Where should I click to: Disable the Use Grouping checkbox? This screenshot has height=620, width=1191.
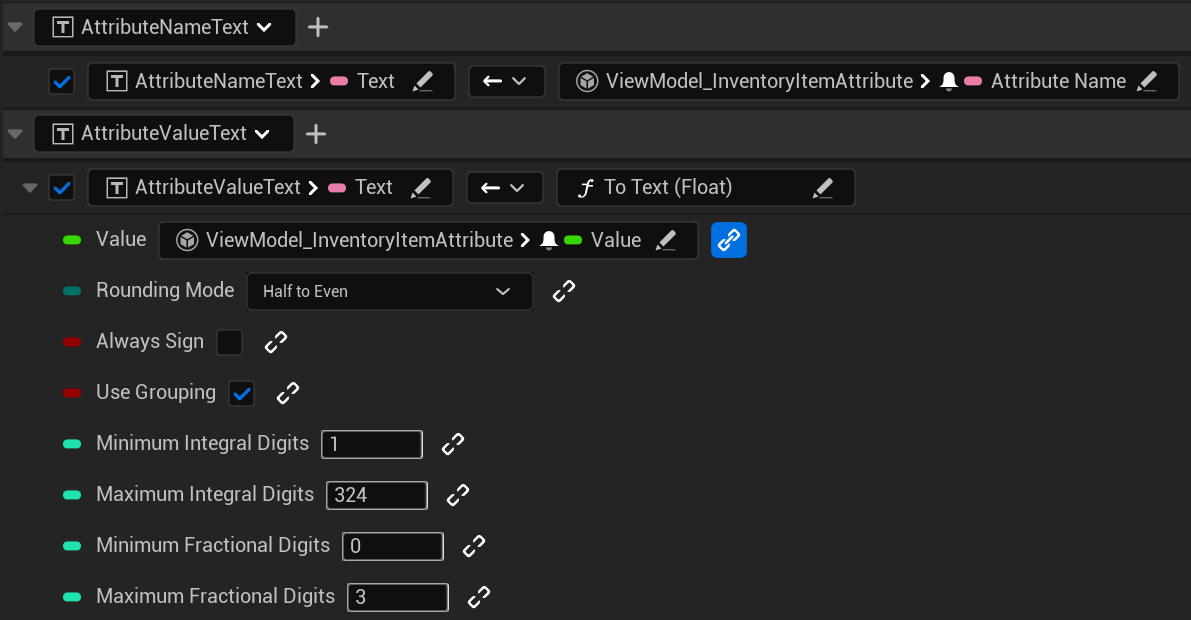coord(241,392)
